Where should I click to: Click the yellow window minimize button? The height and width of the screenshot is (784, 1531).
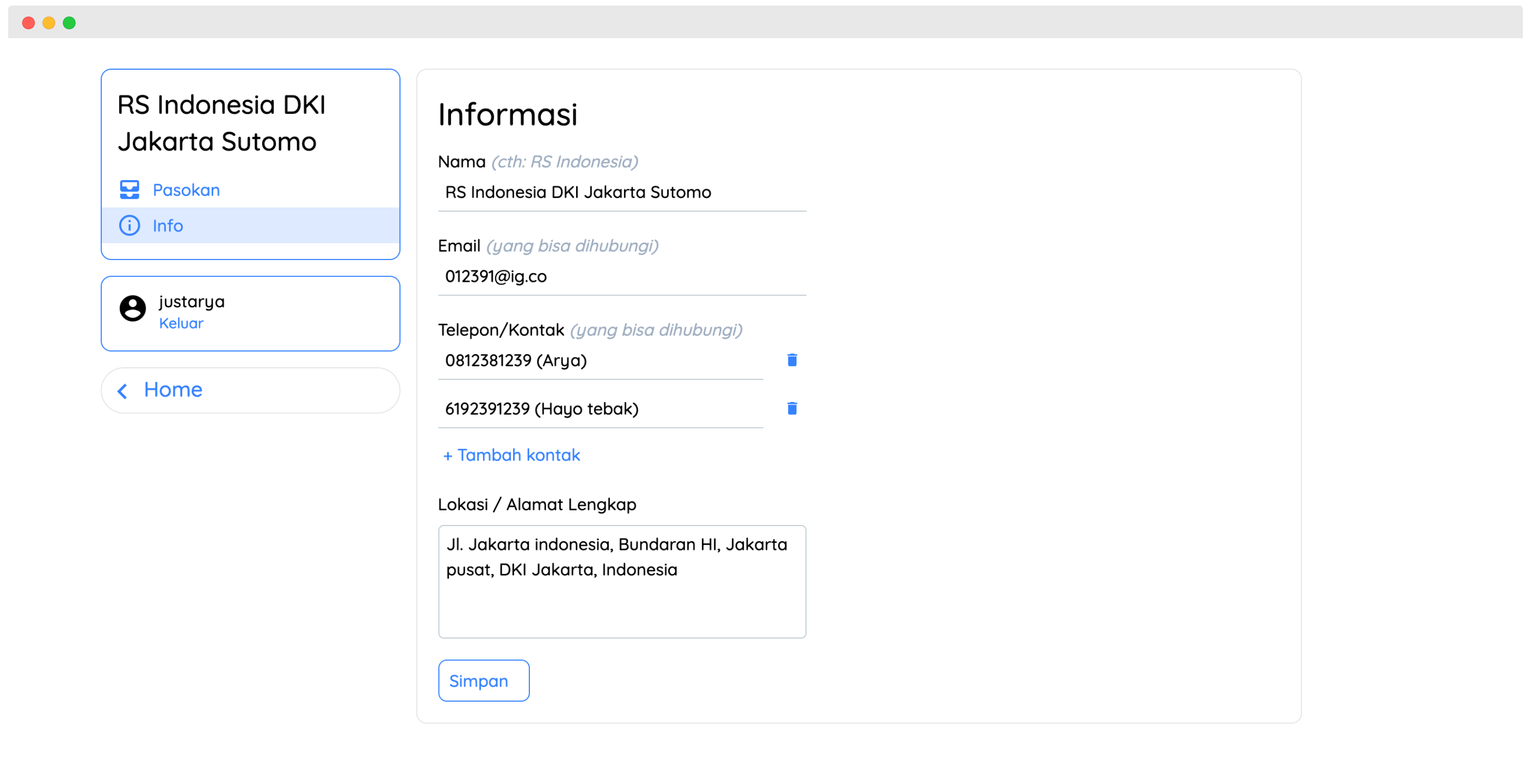point(49,22)
